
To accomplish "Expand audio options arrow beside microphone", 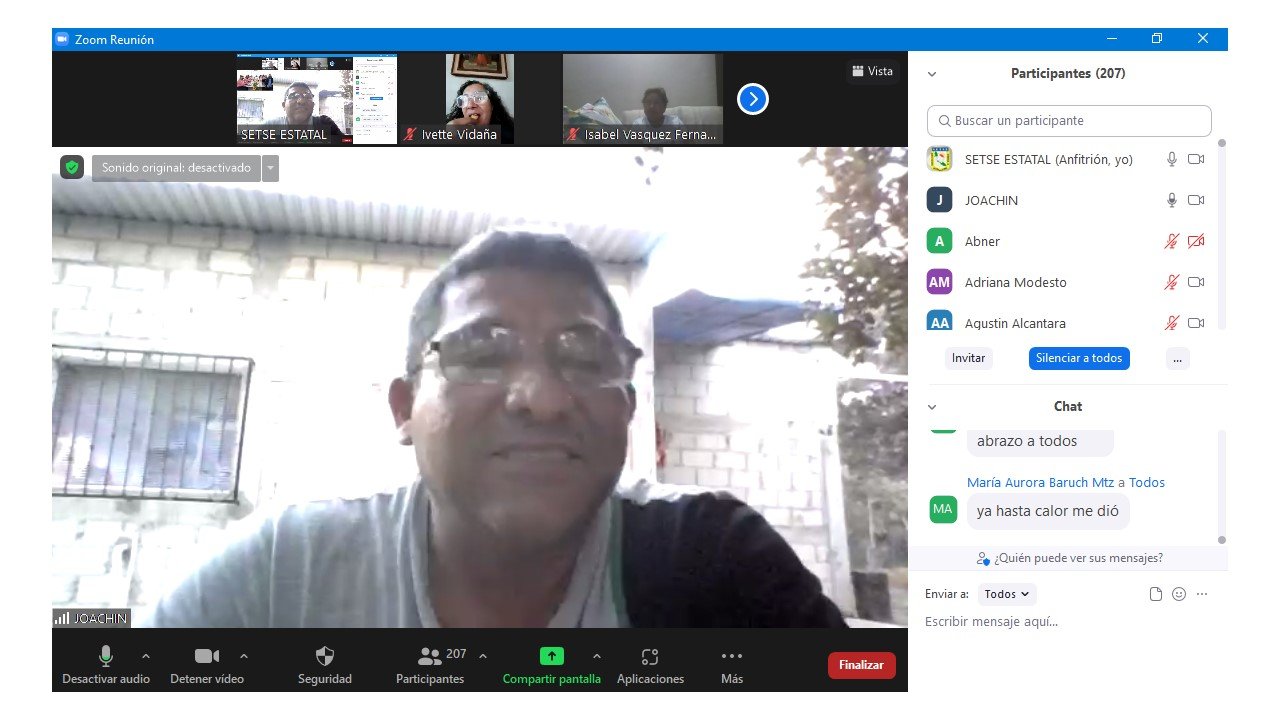I will [x=146, y=657].
